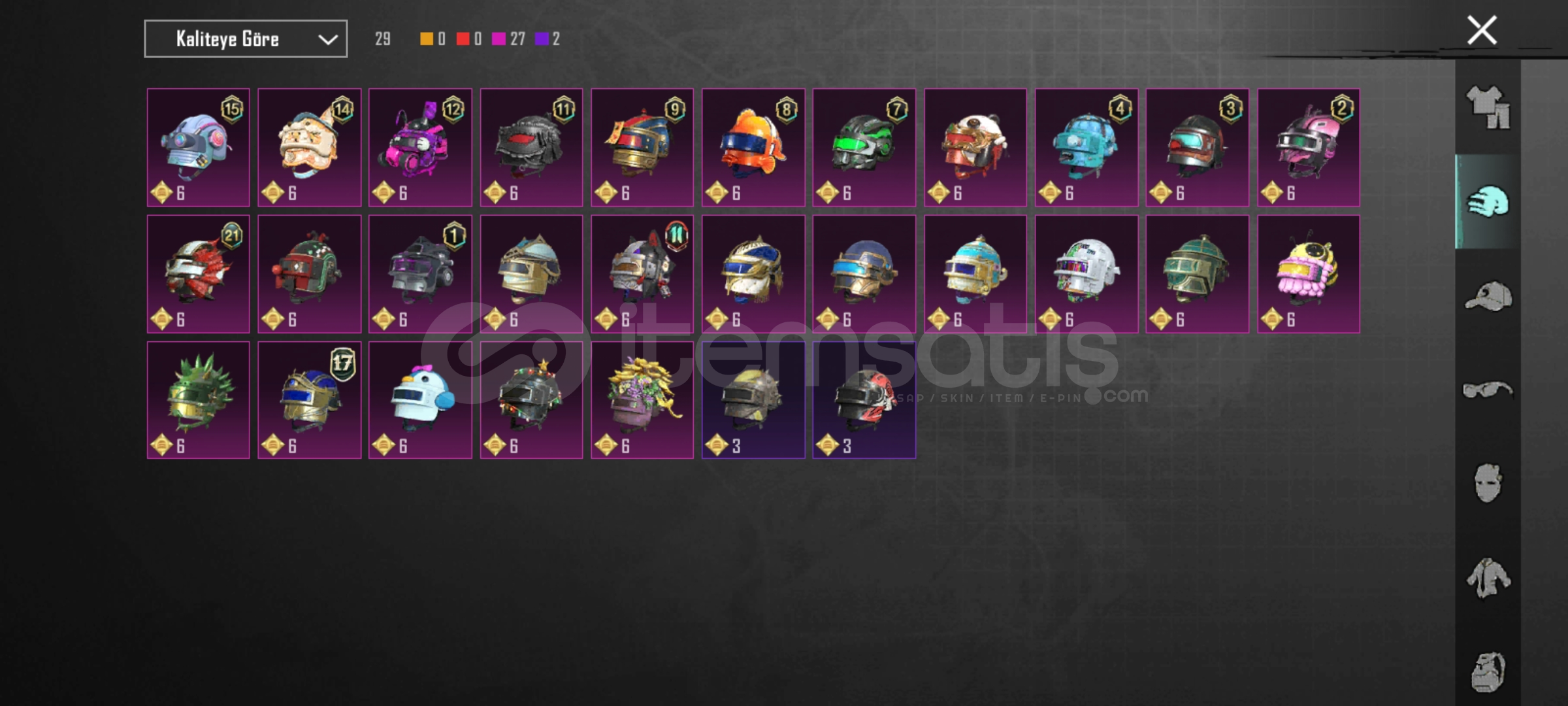Viewport: 1568px width, 706px height.
Task: Select the red spiky helmet level 21
Action: [x=198, y=274]
